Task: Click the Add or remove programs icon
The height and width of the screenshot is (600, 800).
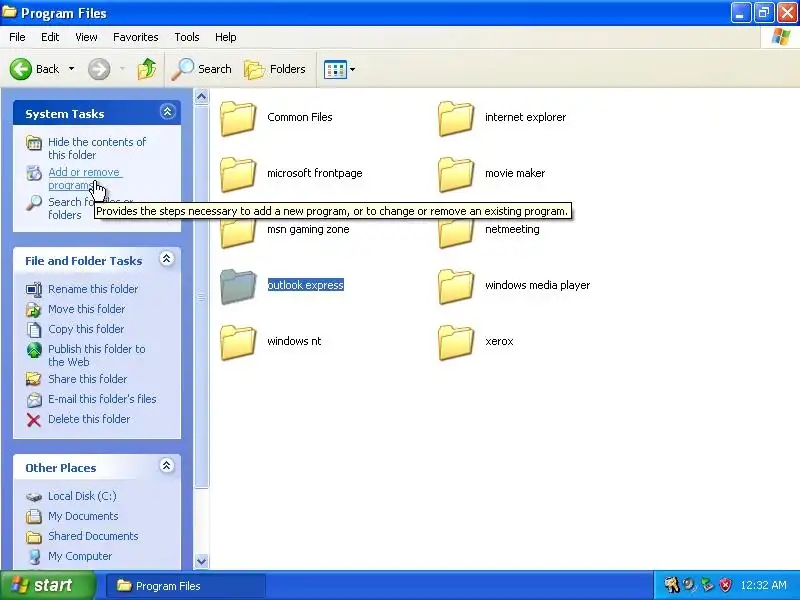Action: (x=34, y=173)
